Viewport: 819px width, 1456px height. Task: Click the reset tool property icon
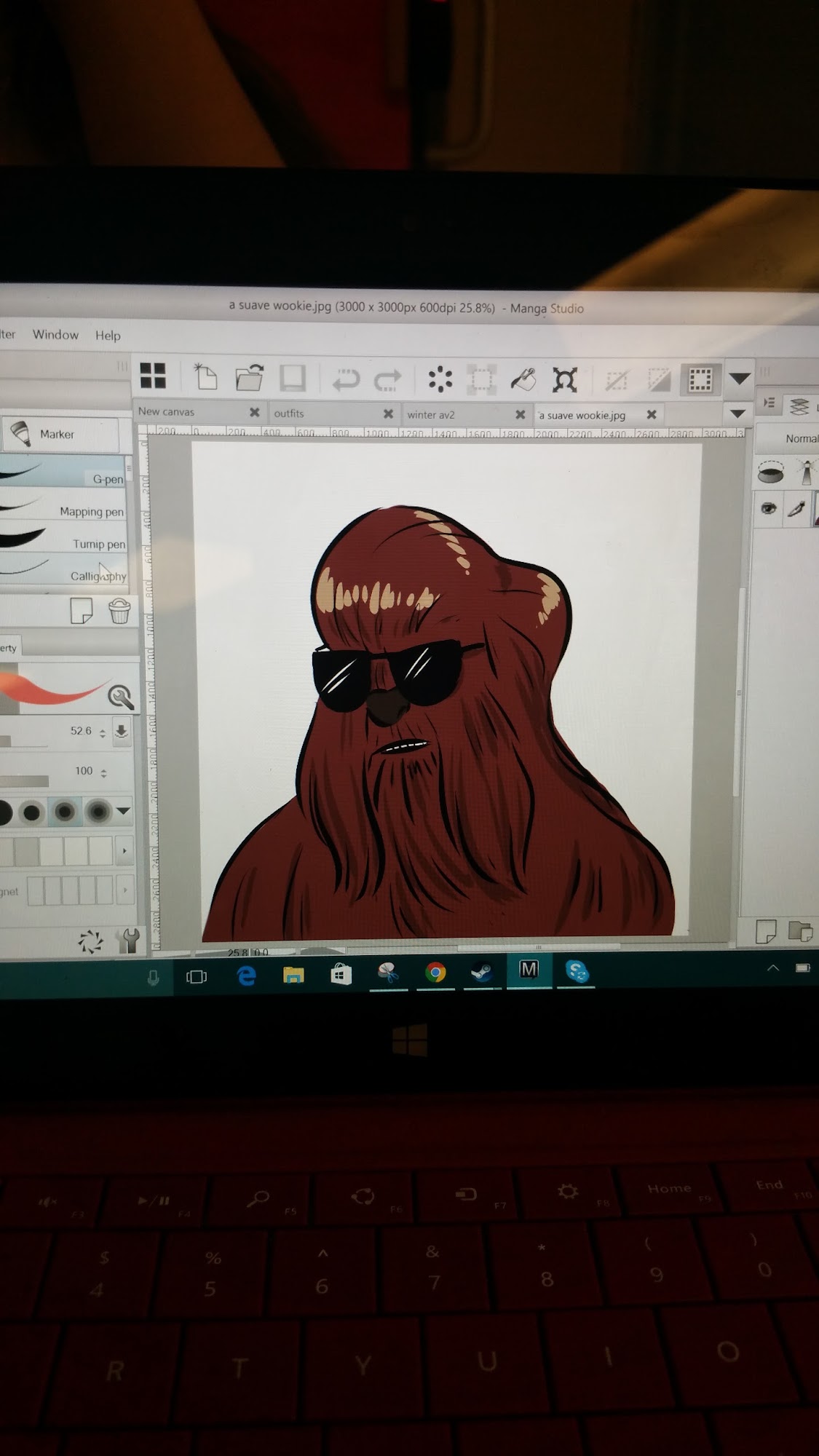(x=90, y=941)
